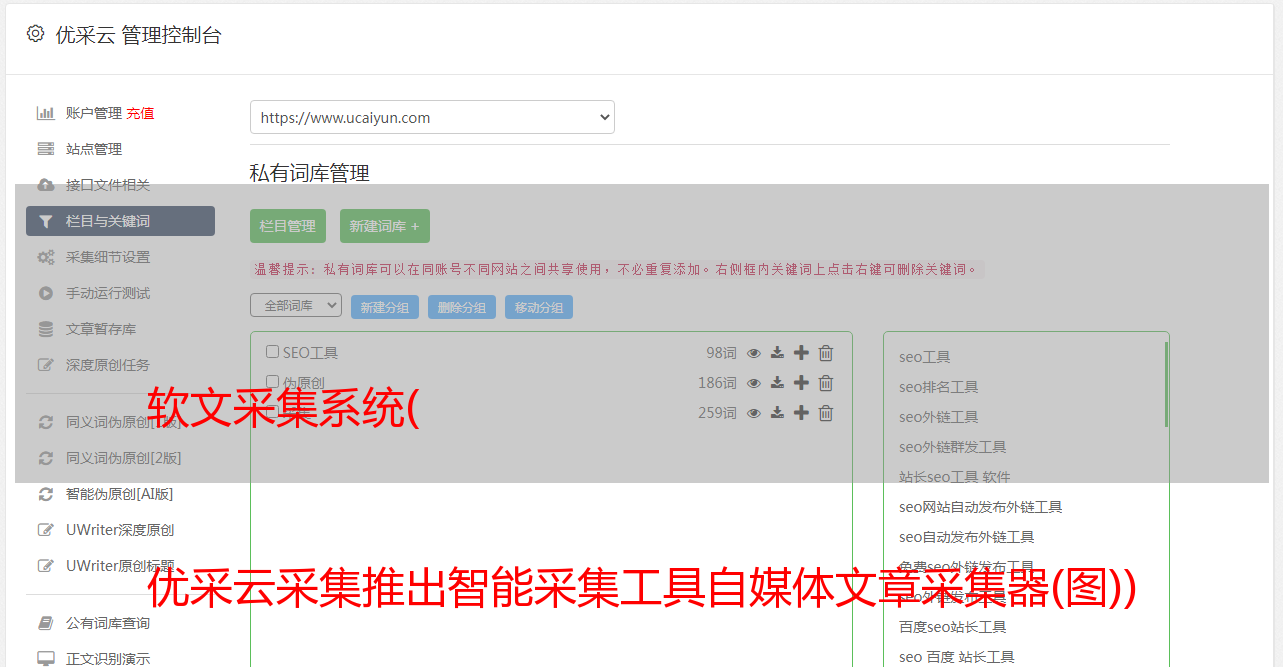Click the gear icon beside 优采云 管理控制台

coord(35,34)
